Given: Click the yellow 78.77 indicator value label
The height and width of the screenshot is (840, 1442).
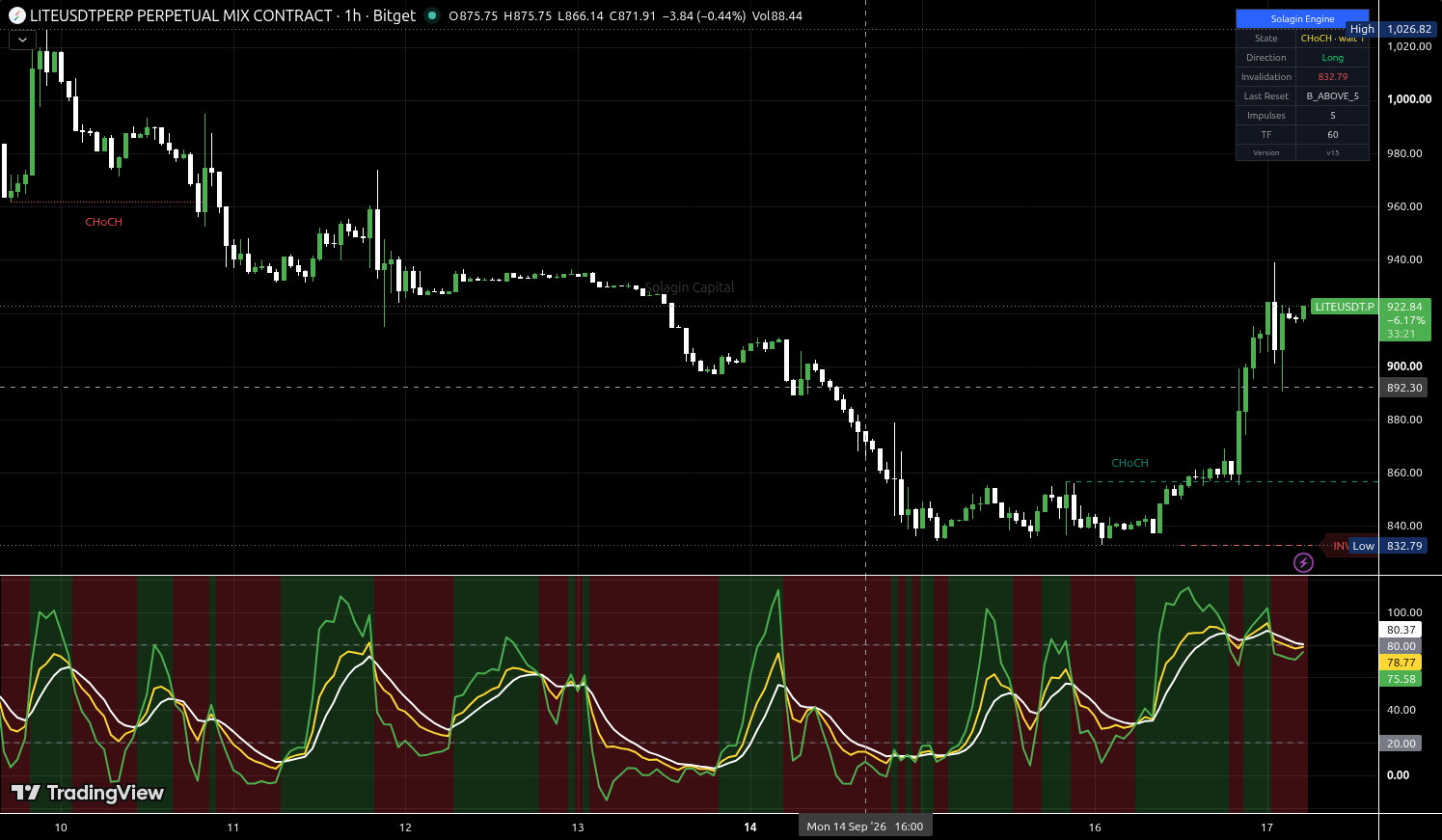Looking at the screenshot, I should (x=1401, y=663).
